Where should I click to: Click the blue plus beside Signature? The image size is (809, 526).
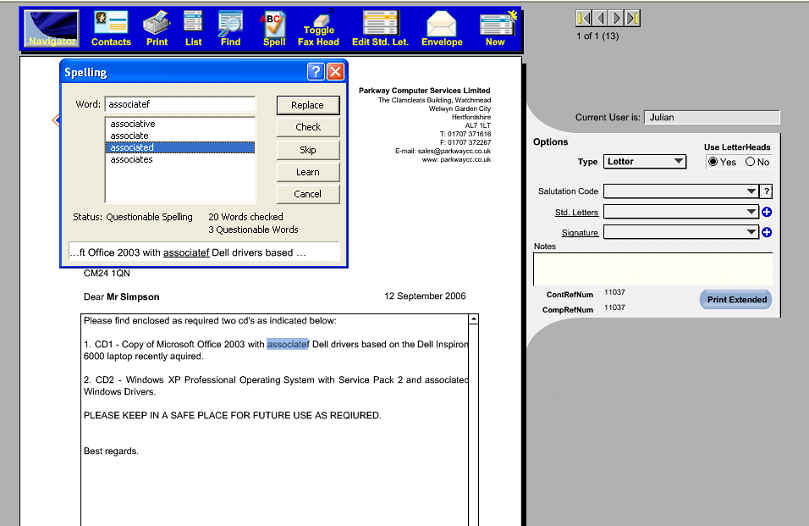(767, 232)
